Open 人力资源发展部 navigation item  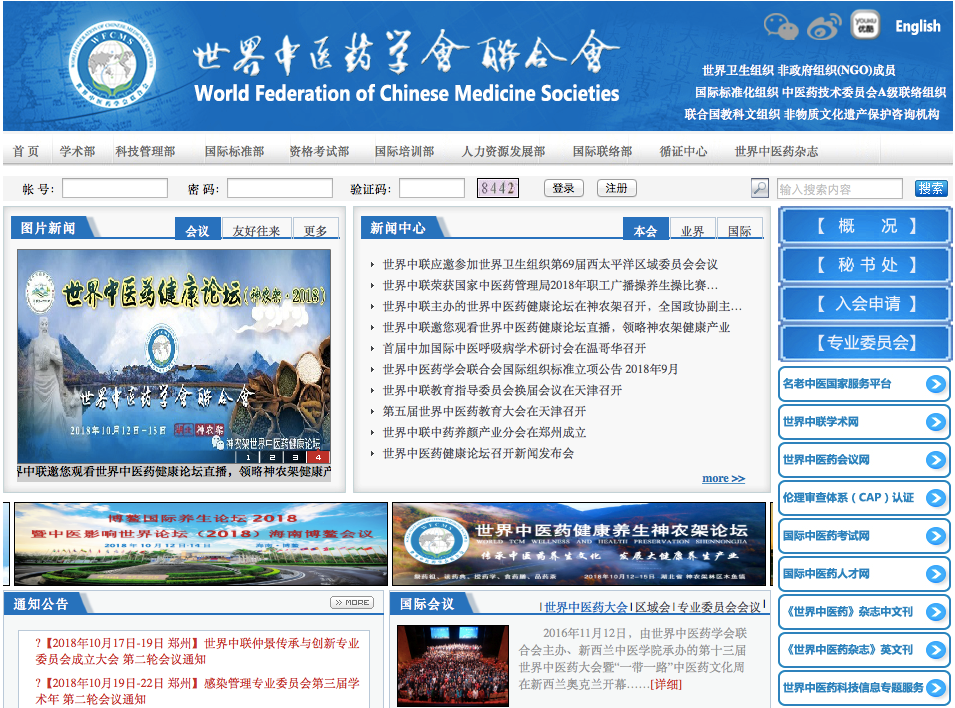click(503, 151)
